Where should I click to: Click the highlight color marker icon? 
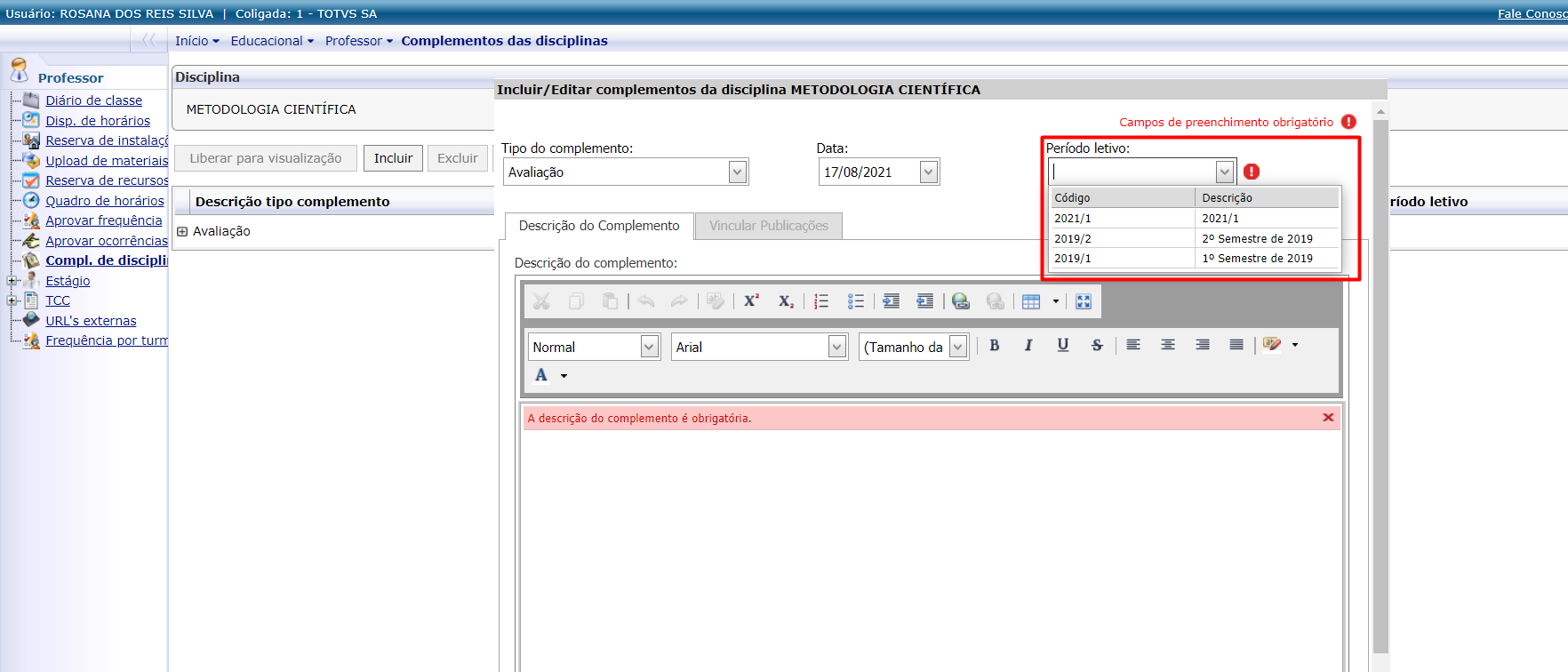(1272, 344)
